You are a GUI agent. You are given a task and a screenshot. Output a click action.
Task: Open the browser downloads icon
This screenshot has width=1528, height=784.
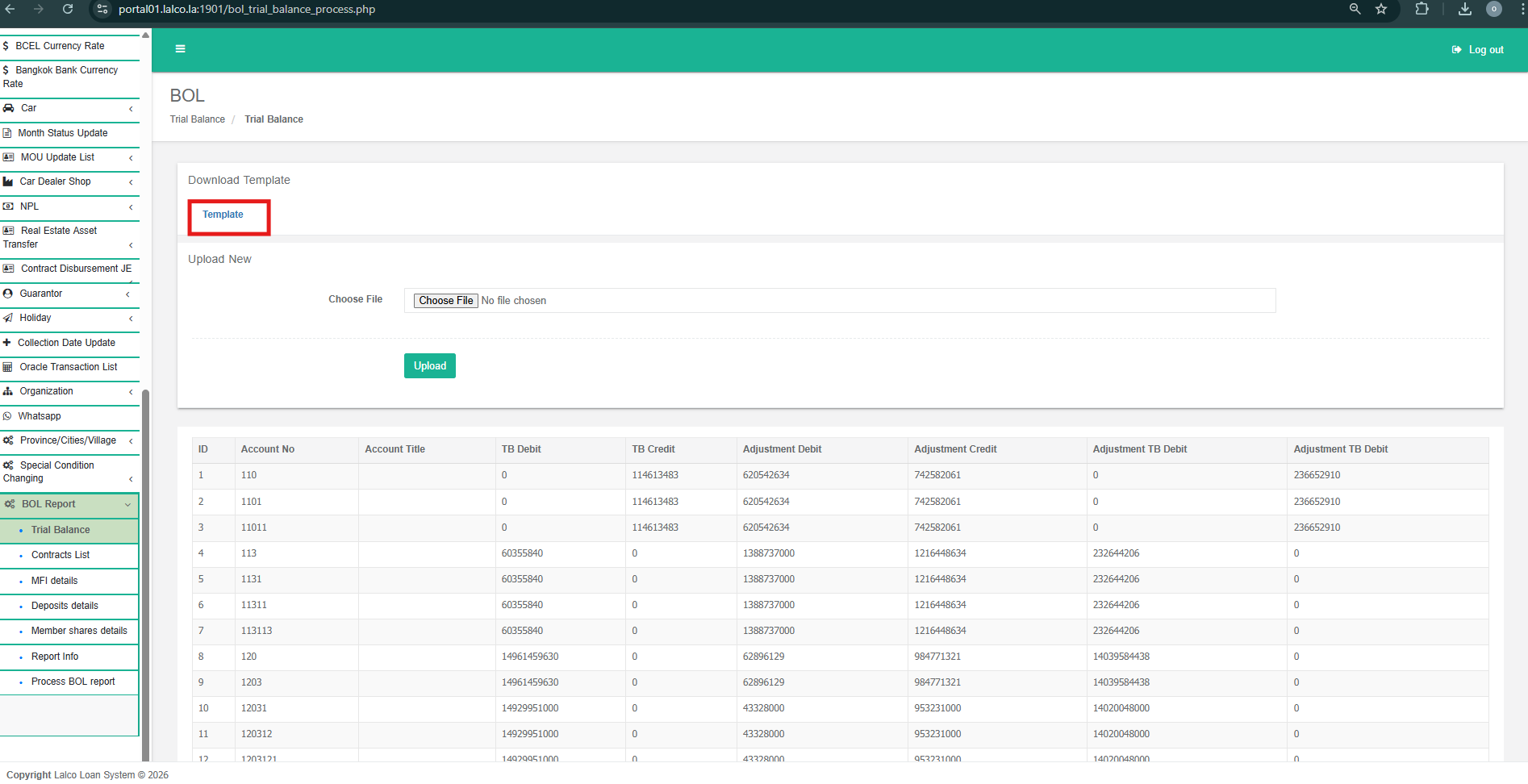point(1465,9)
